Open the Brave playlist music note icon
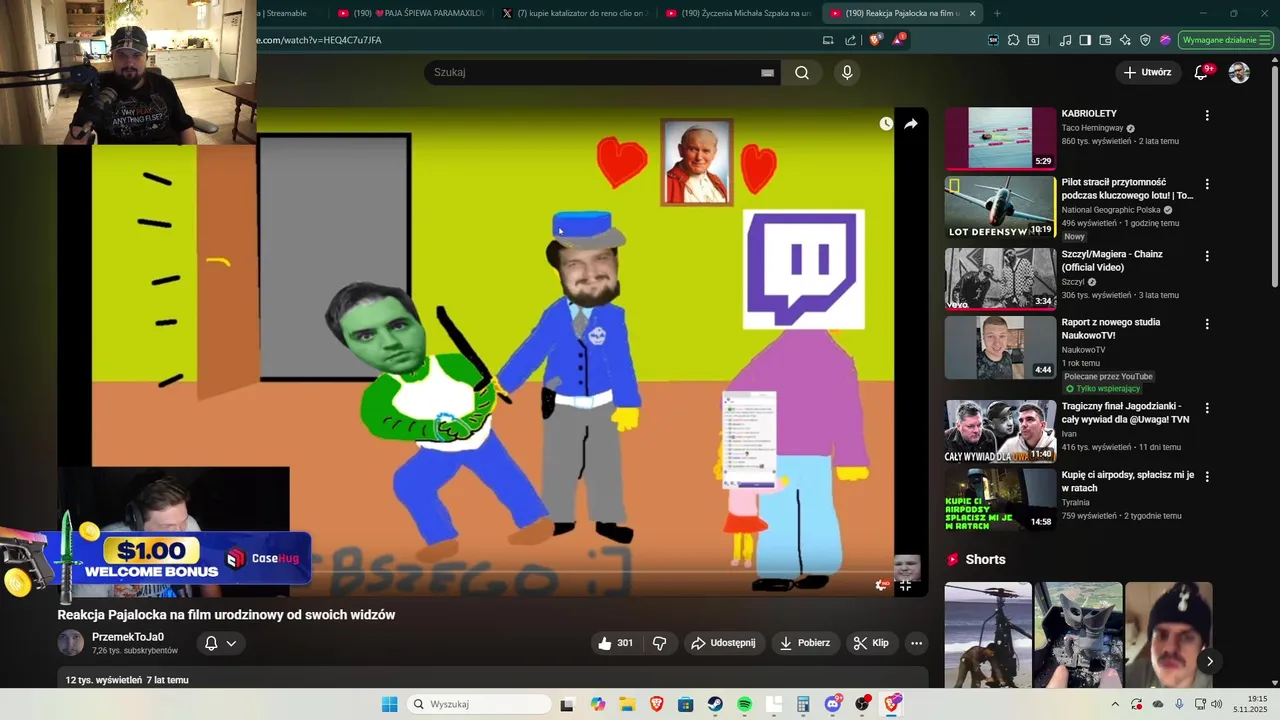 coord(1065,40)
